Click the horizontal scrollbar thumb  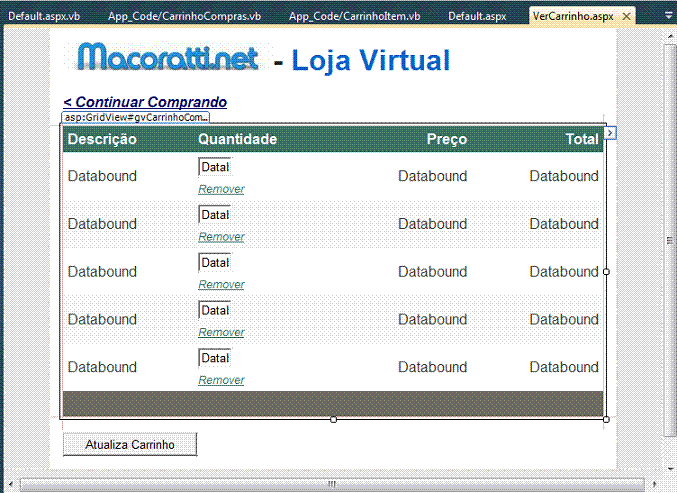click(330, 484)
